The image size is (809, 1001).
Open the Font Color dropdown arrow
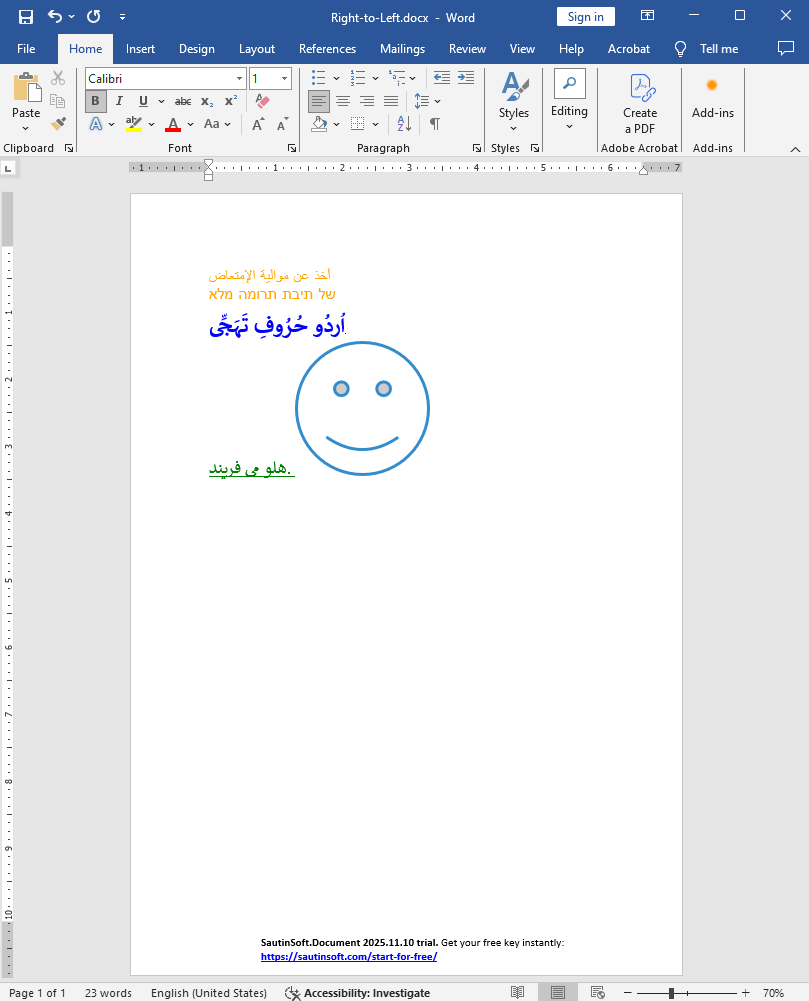tap(189, 124)
